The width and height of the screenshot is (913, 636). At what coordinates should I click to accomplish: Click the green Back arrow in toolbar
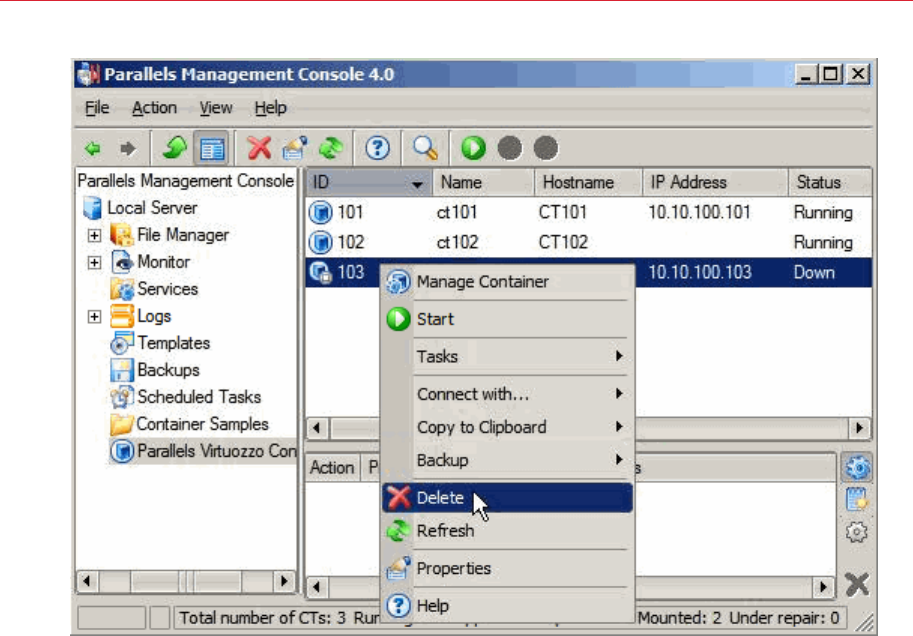pyautogui.click(x=93, y=149)
